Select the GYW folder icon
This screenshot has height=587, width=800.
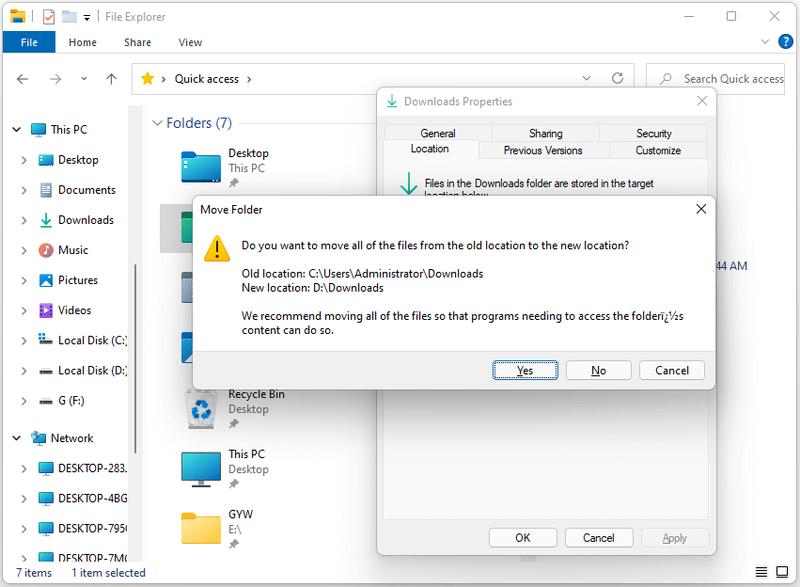201,528
